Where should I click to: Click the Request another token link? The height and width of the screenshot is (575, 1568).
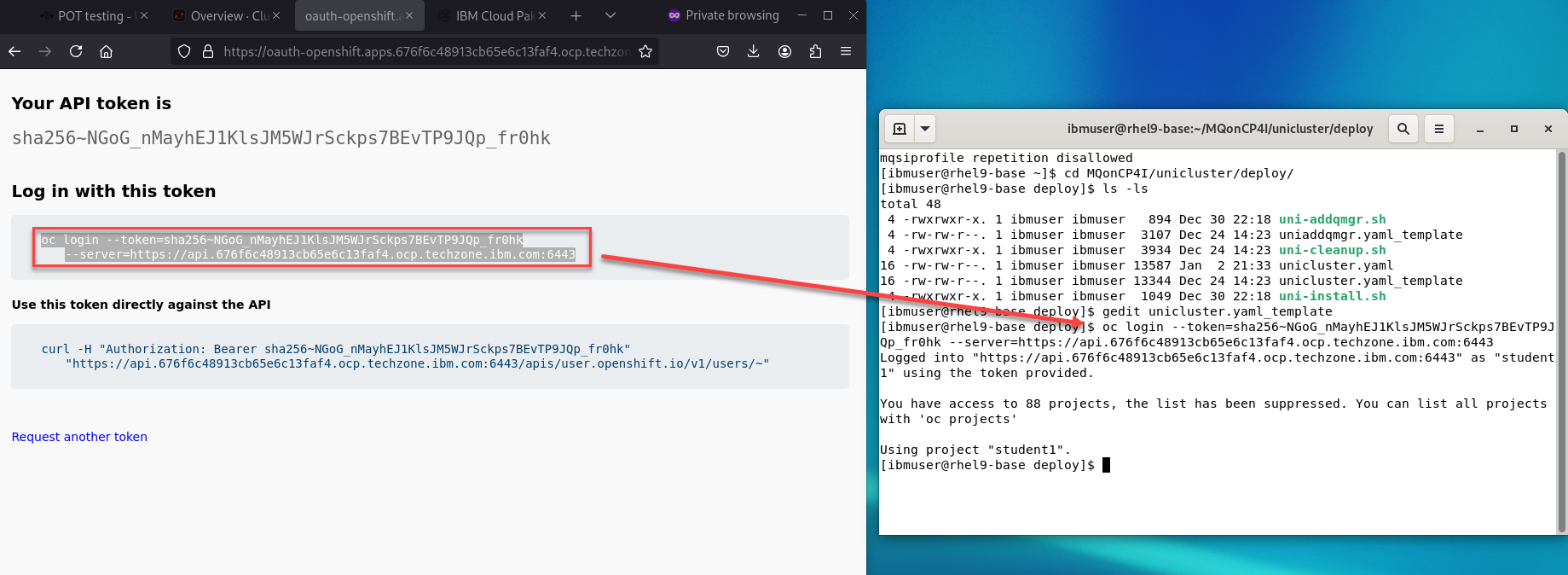(x=79, y=437)
